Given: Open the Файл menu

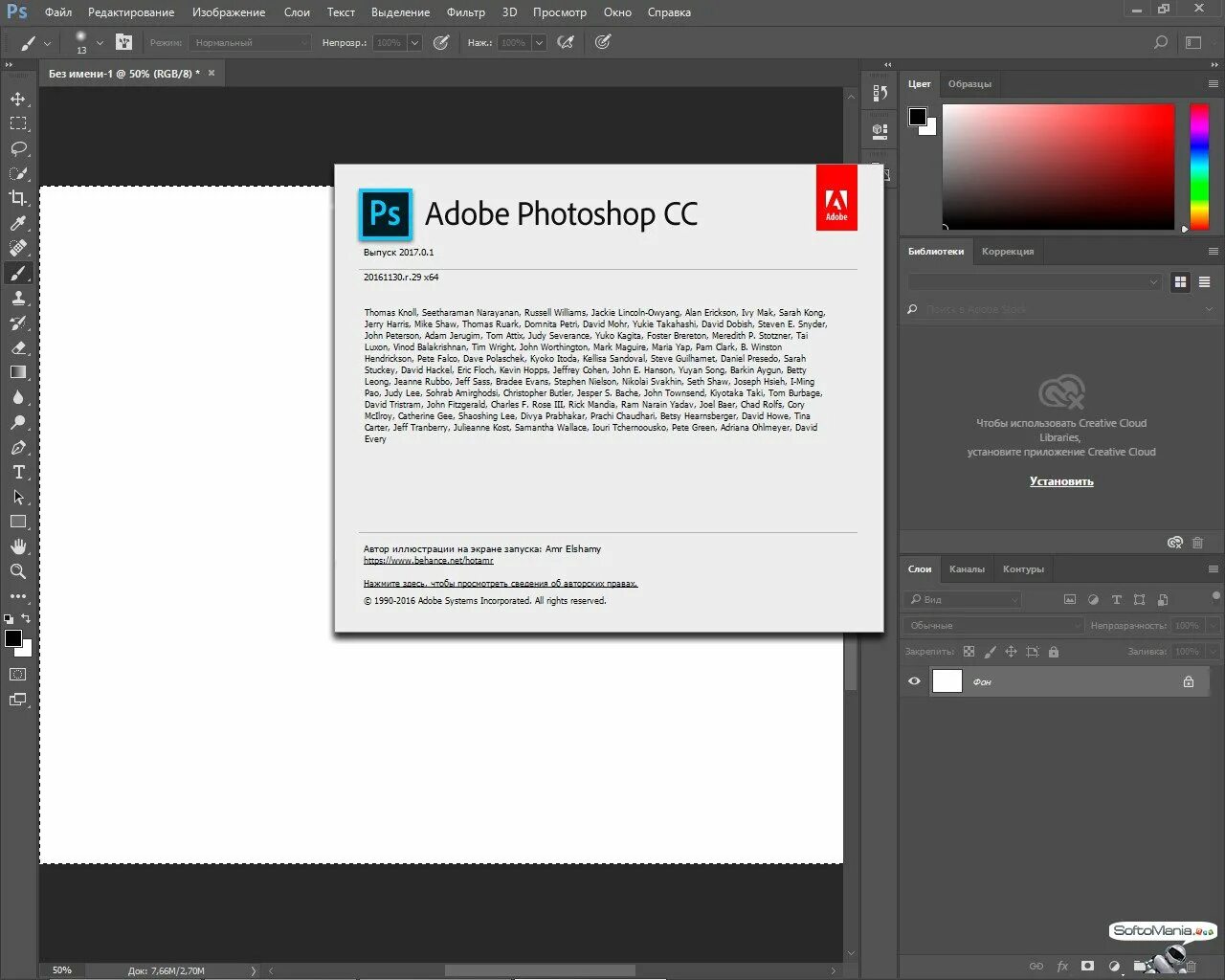Looking at the screenshot, I should pos(58,12).
